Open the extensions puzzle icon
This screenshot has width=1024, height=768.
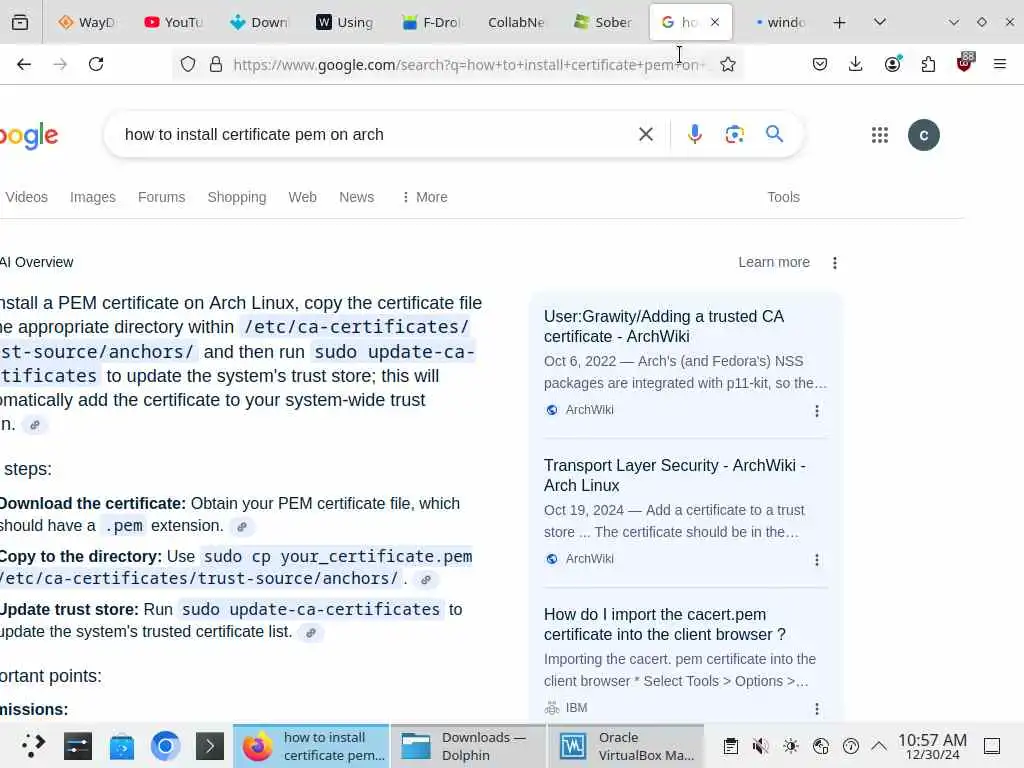tap(928, 64)
